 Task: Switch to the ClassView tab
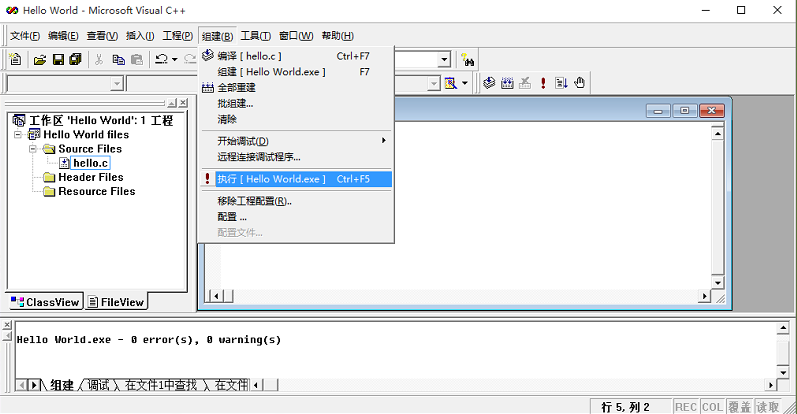tap(46, 302)
